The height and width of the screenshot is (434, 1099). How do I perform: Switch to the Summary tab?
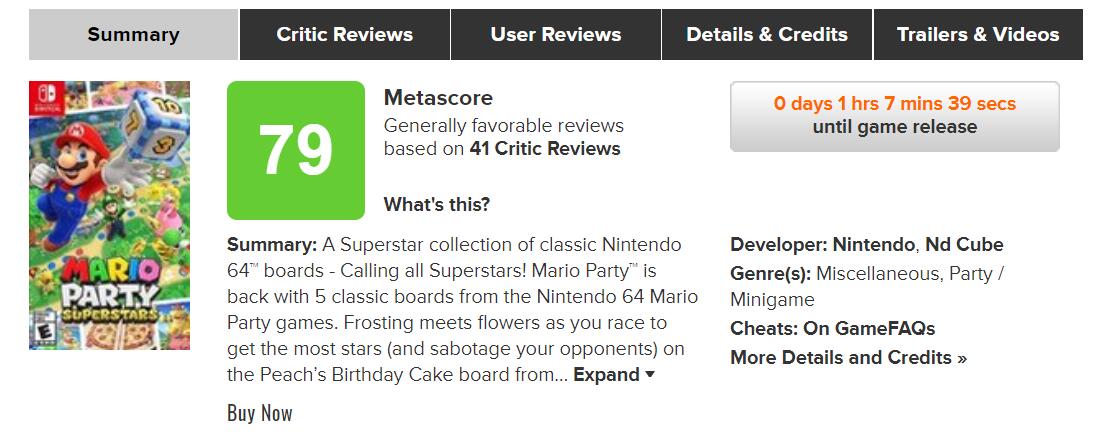point(133,35)
